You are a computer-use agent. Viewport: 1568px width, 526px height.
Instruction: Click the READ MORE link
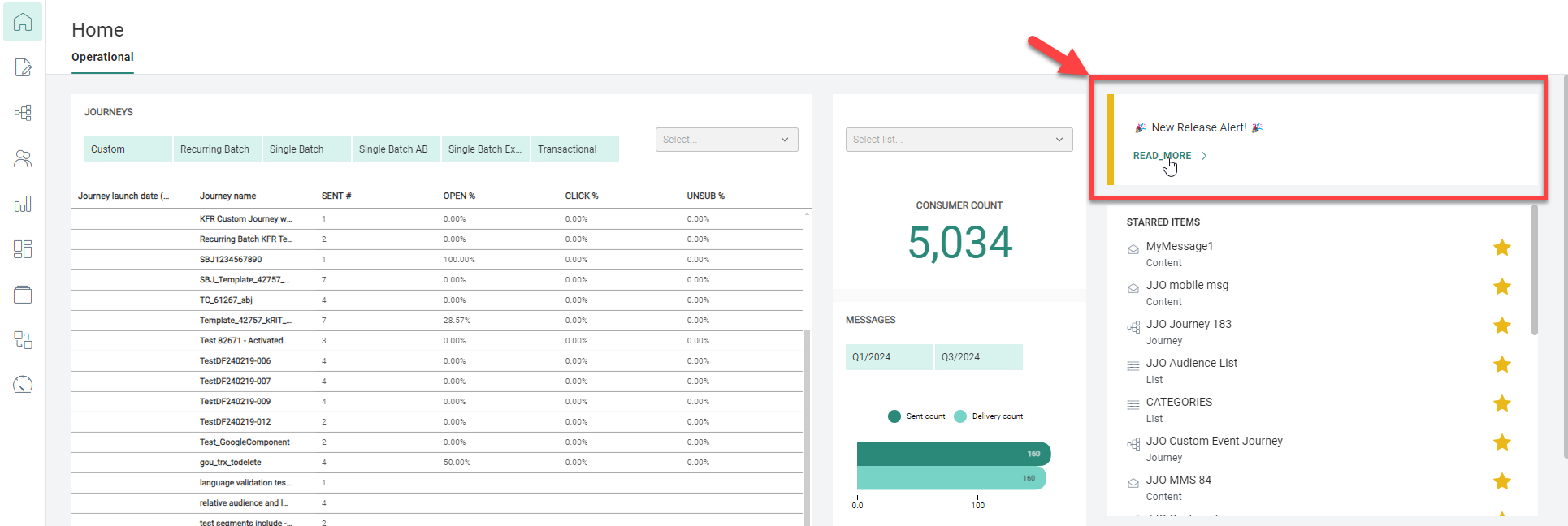tap(1162, 156)
